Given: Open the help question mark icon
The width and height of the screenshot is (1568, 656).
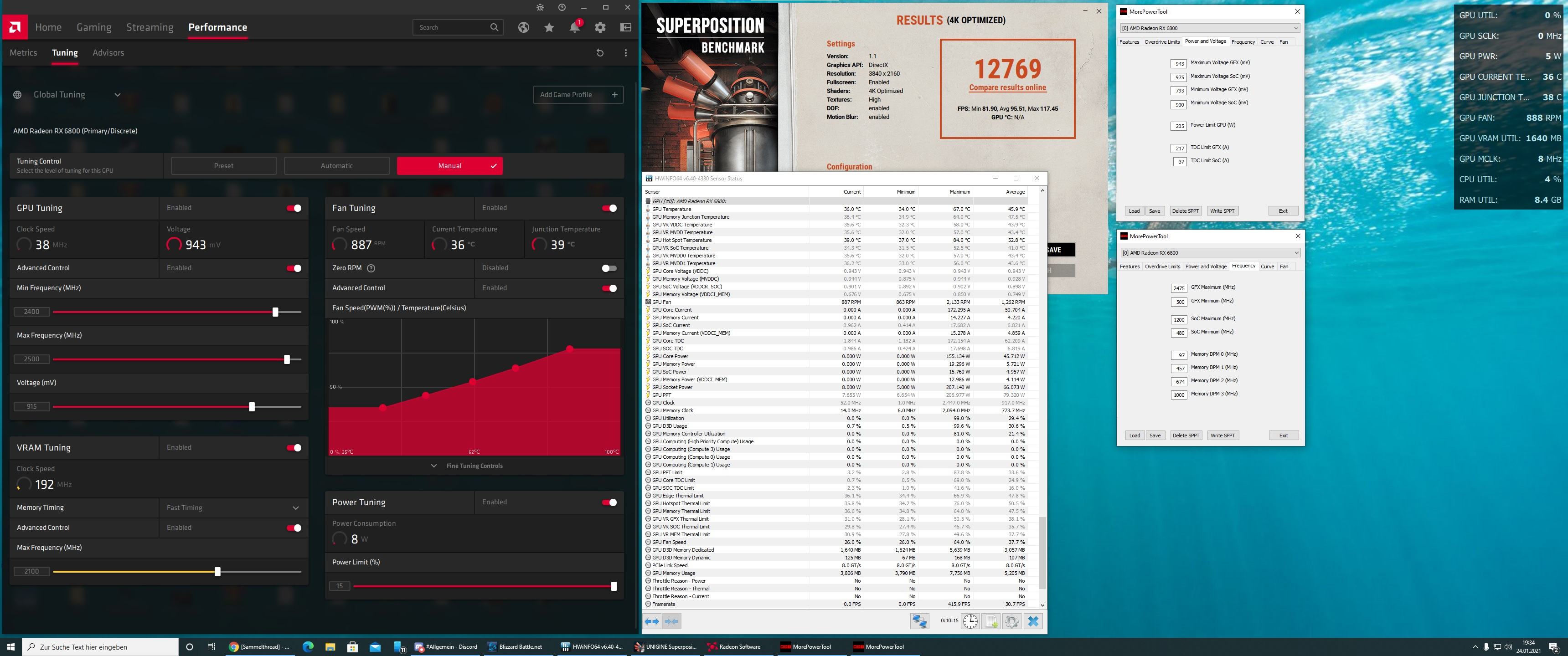Looking at the screenshot, I should coord(562,7).
